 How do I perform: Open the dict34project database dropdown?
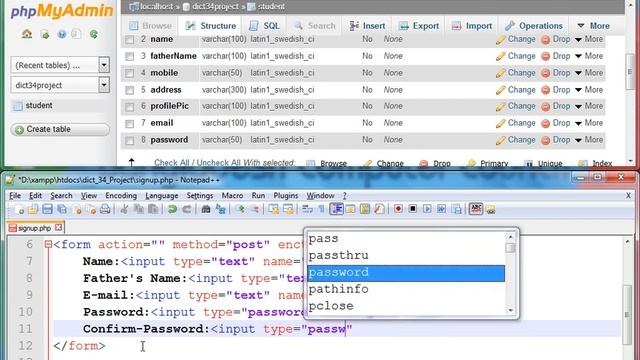[104, 85]
